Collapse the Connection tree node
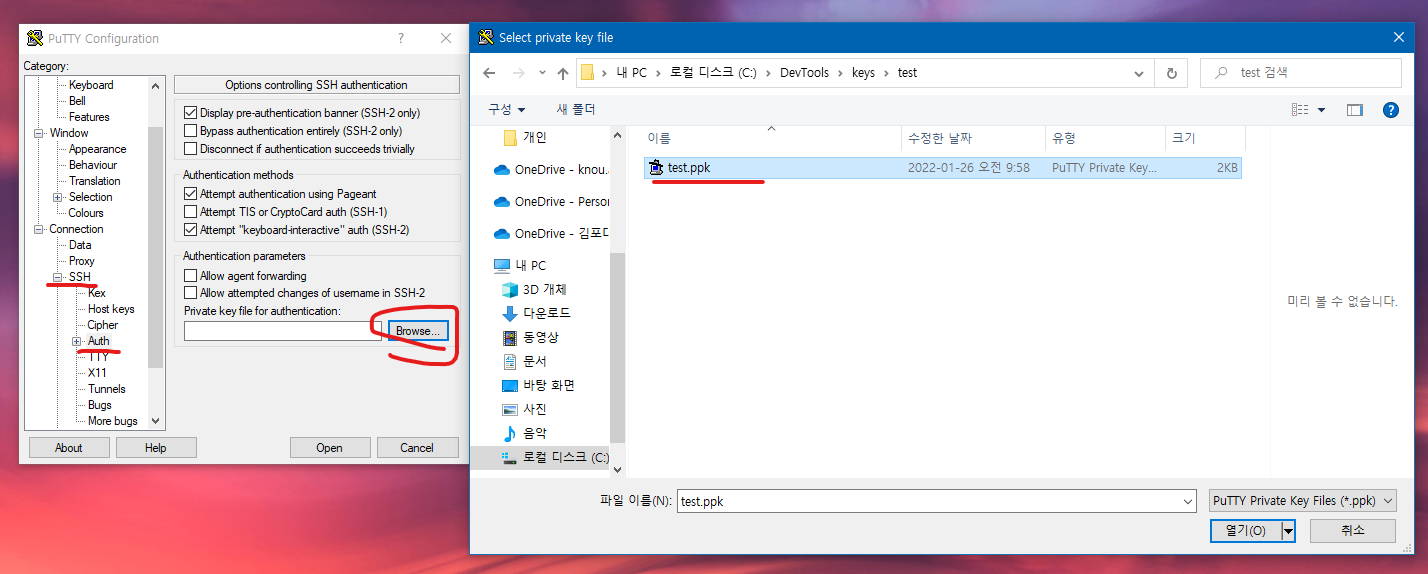Image resolution: width=1428 pixels, height=574 pixels. pos(39,229)
